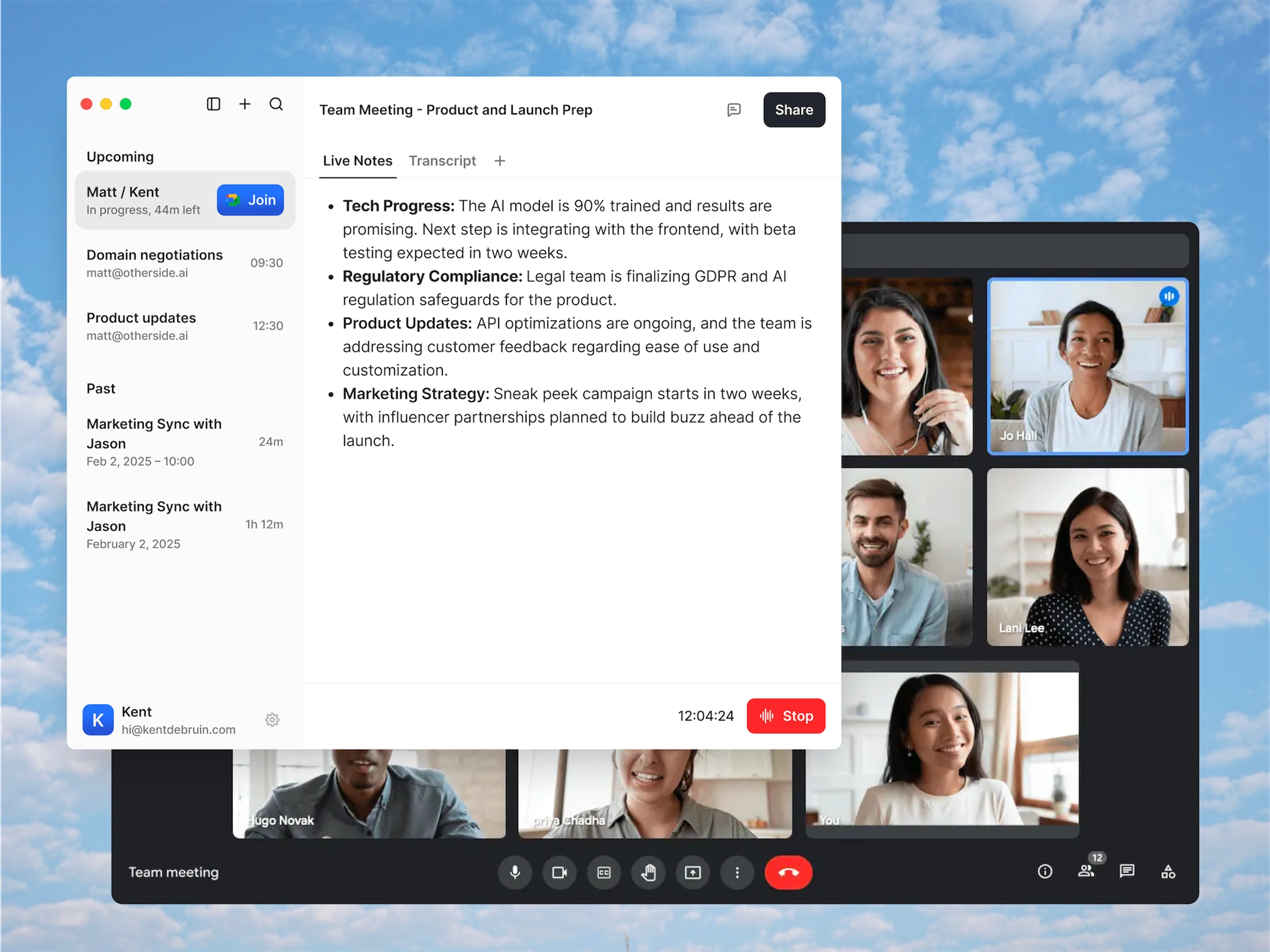Click the Share button
The height and width of the screenshot is (952, 1270).
click(793, 109)
